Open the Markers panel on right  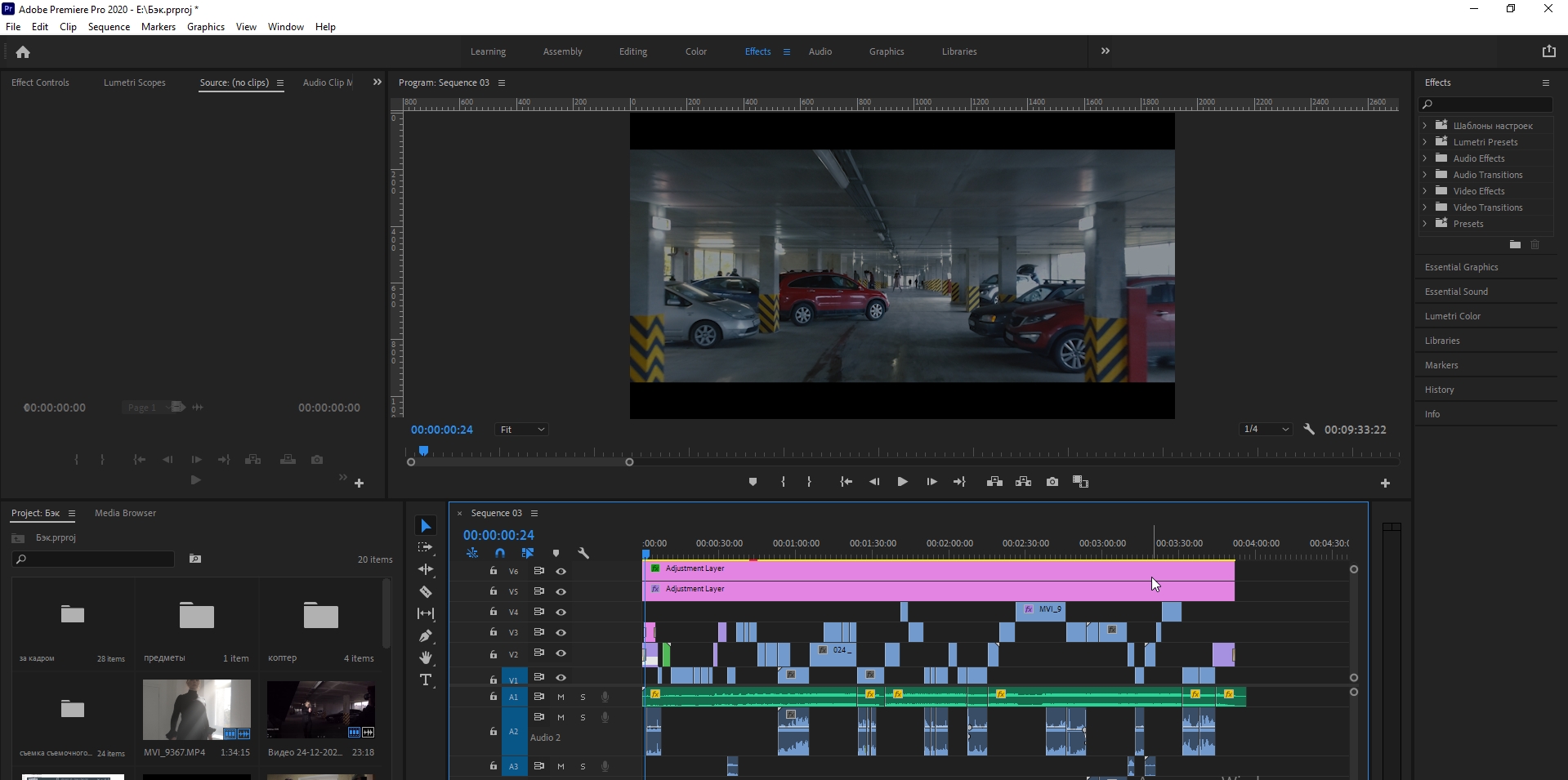(1441, 365)
